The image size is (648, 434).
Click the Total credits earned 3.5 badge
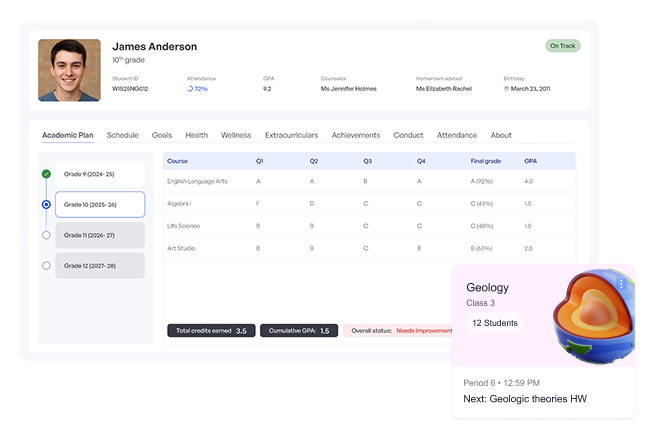pyautogui.click(x=211, y=331)
